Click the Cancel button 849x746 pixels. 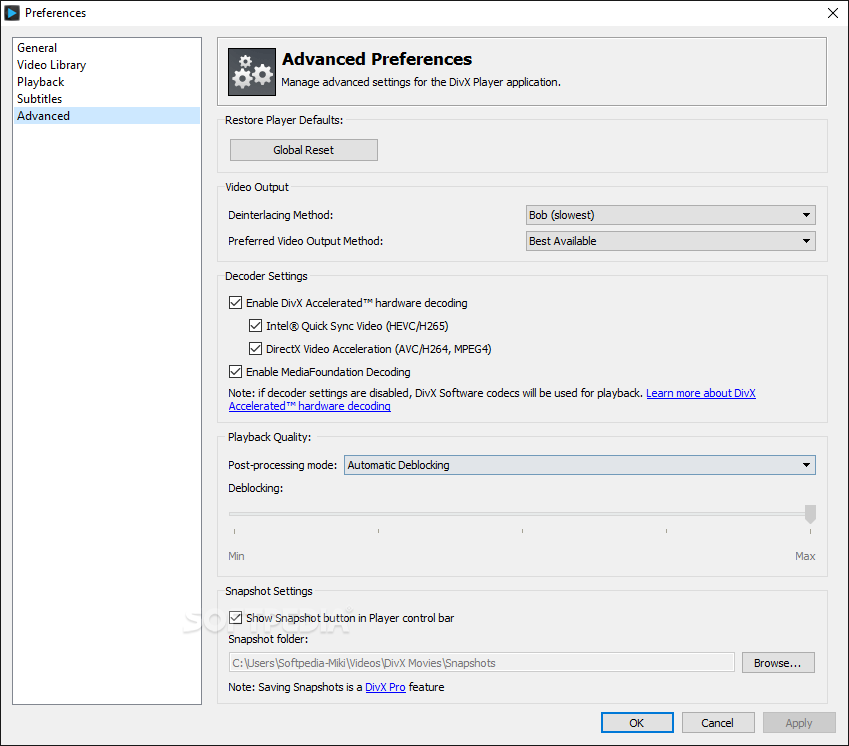point(717,723)
